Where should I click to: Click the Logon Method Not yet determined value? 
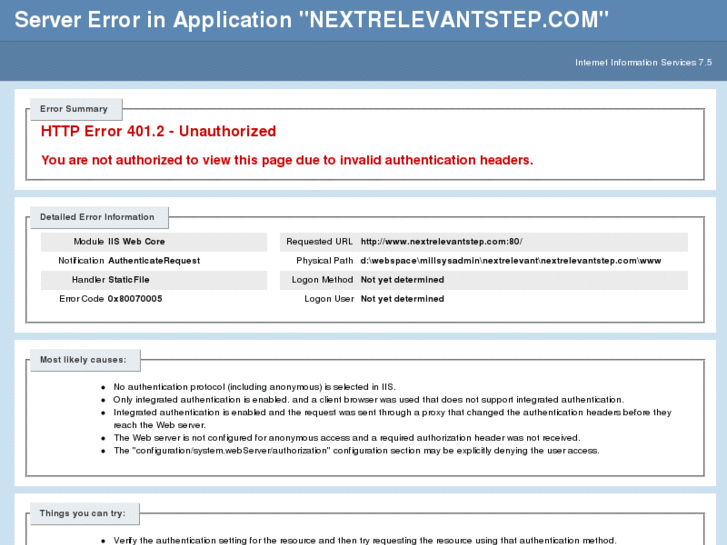402,280
